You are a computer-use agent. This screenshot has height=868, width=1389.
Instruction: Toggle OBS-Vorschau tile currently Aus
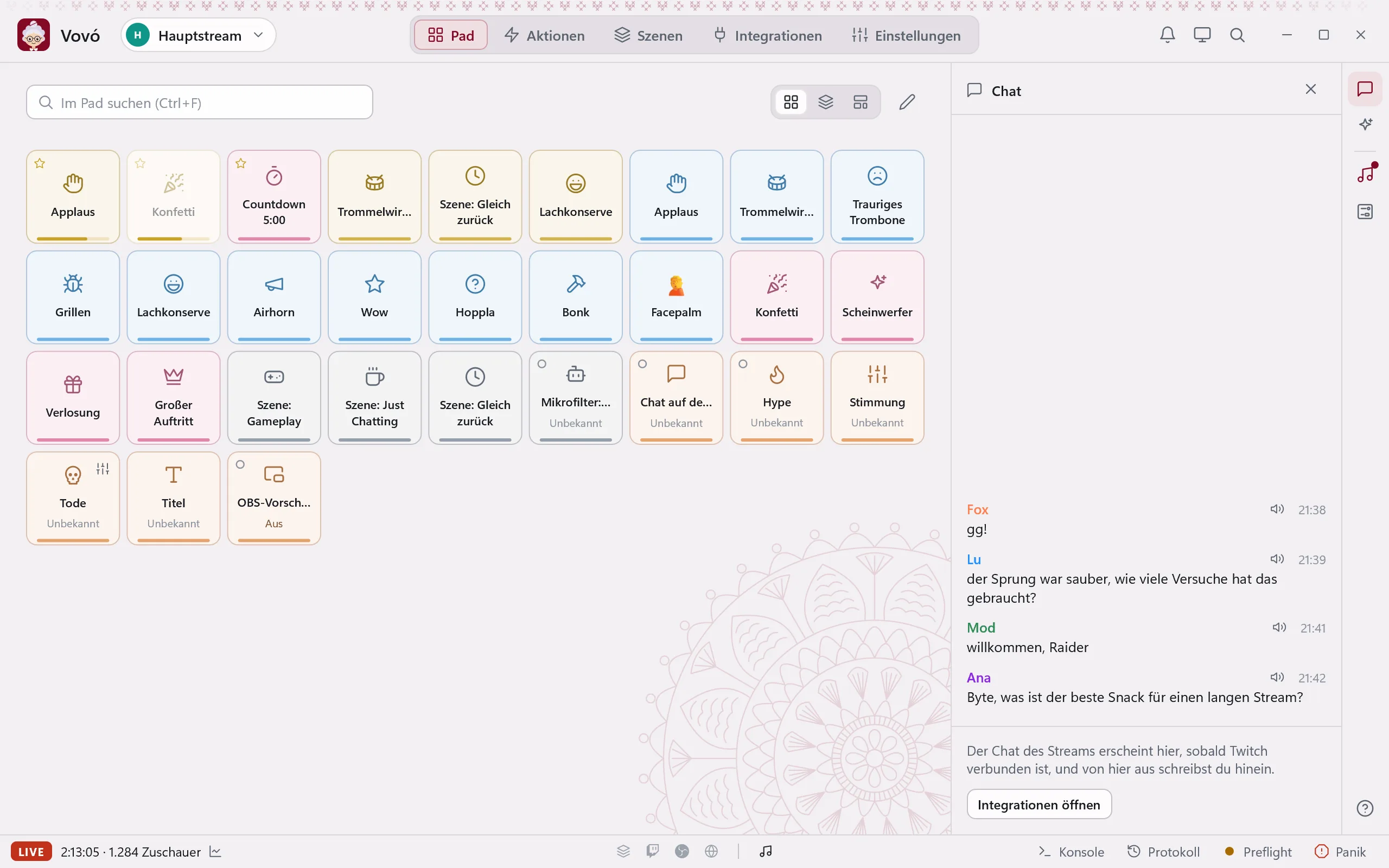(x=274, y=499)
